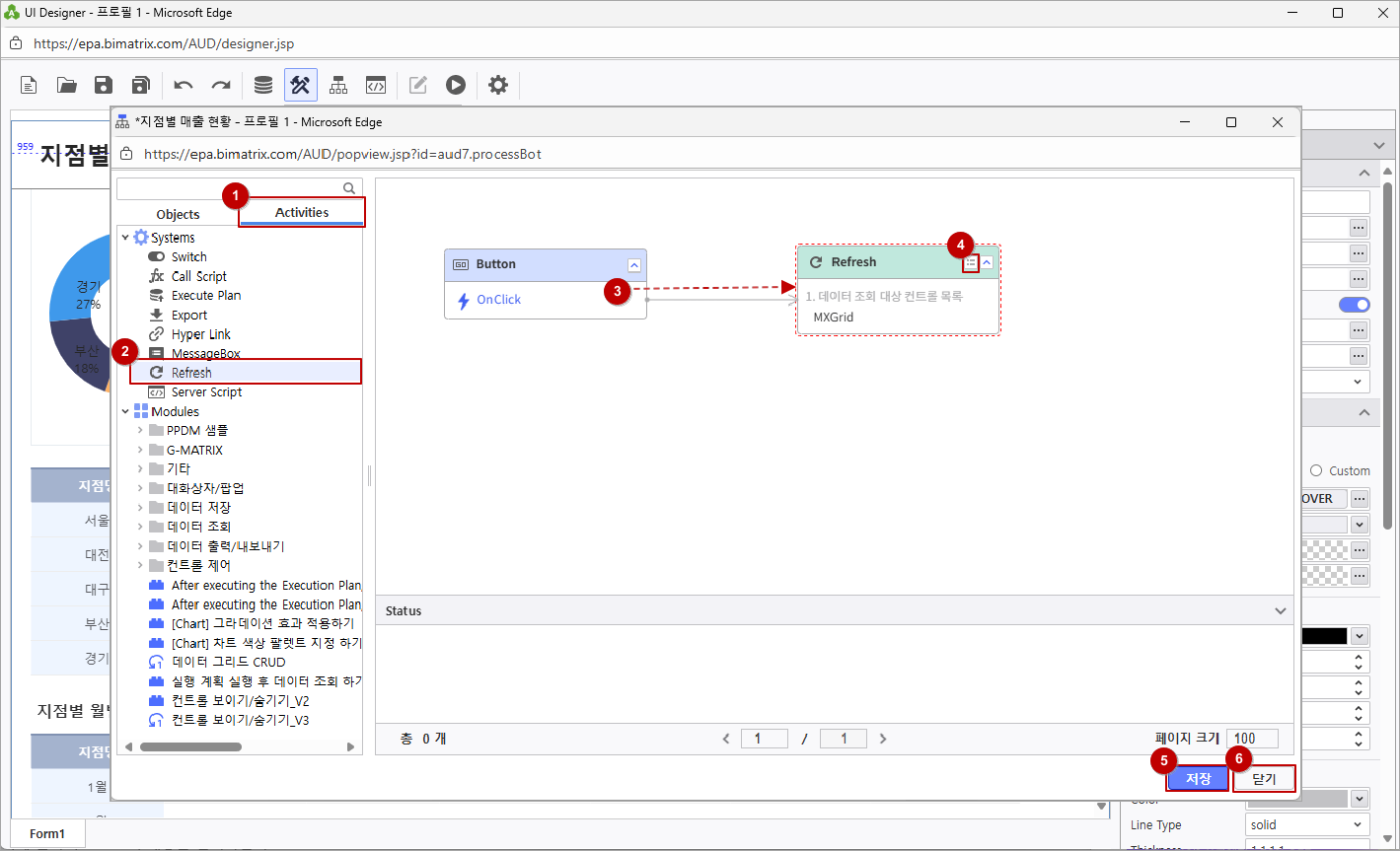The image size is (1400, 851).
Task: Collapse the Systems tree node
Action: (125, 238)
